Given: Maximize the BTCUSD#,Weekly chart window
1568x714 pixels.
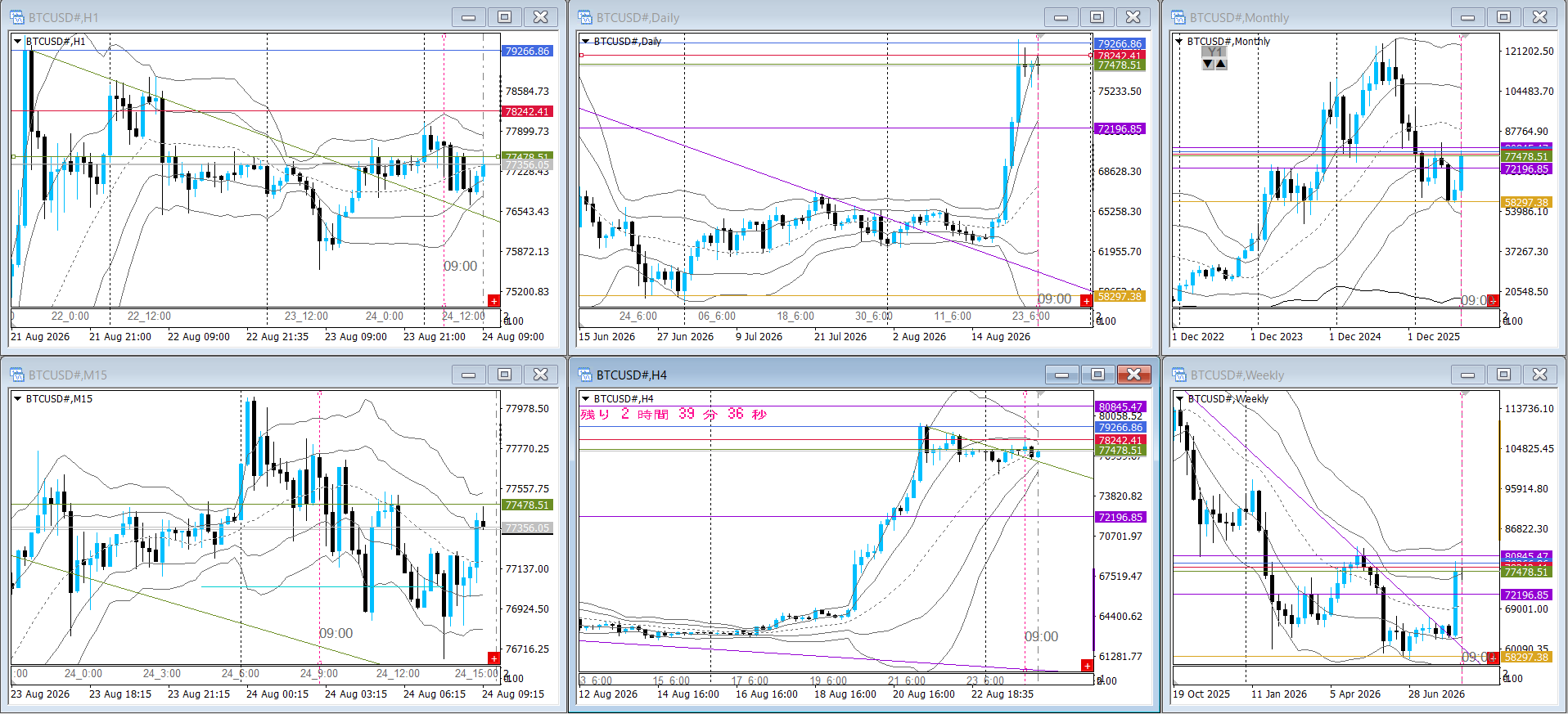Looking at the screenshot, I should click(x=1504, y=375).
